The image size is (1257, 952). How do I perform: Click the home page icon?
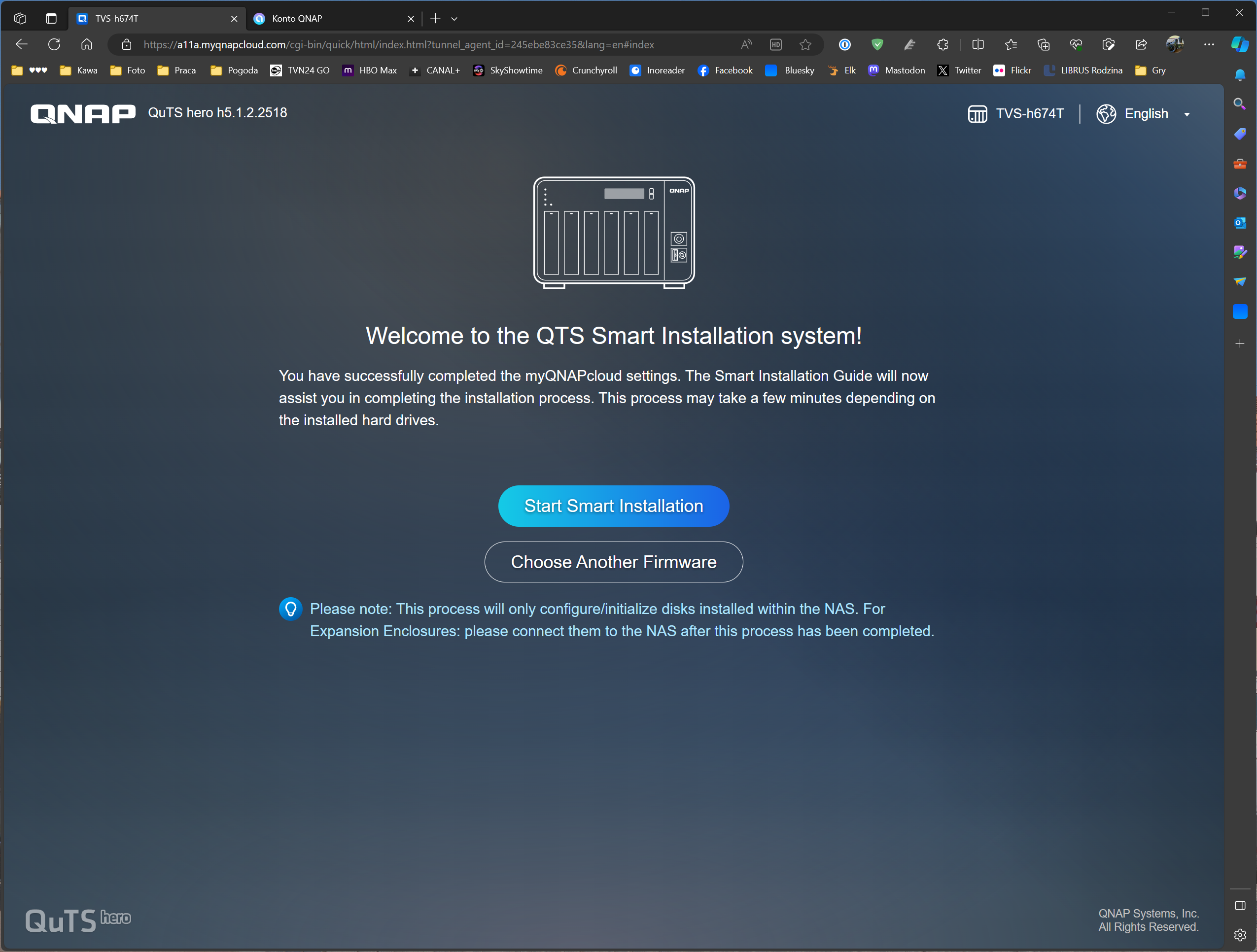click(x=86, y=44)
